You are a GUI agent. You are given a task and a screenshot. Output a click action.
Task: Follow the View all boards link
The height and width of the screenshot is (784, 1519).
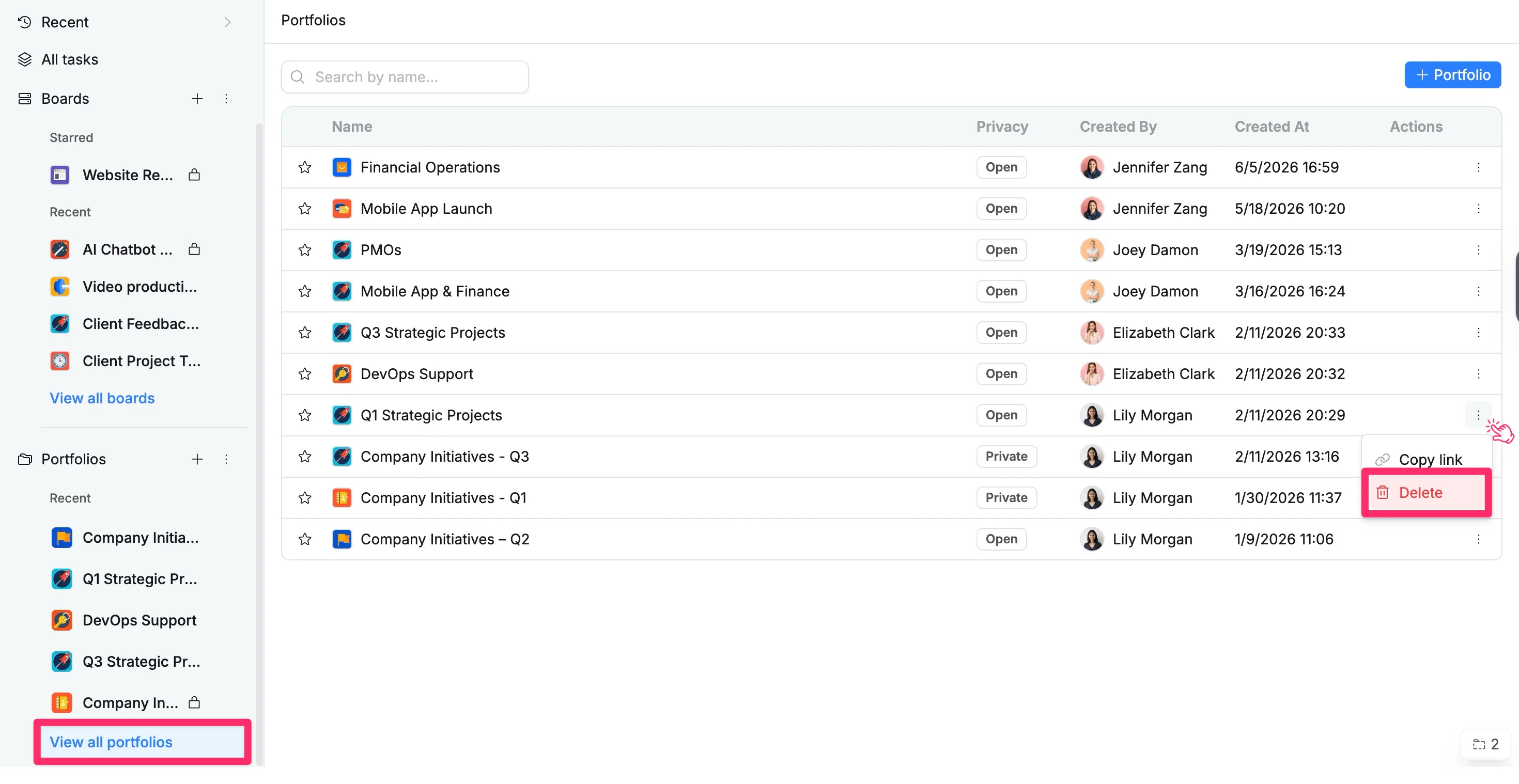pos(102,398)
